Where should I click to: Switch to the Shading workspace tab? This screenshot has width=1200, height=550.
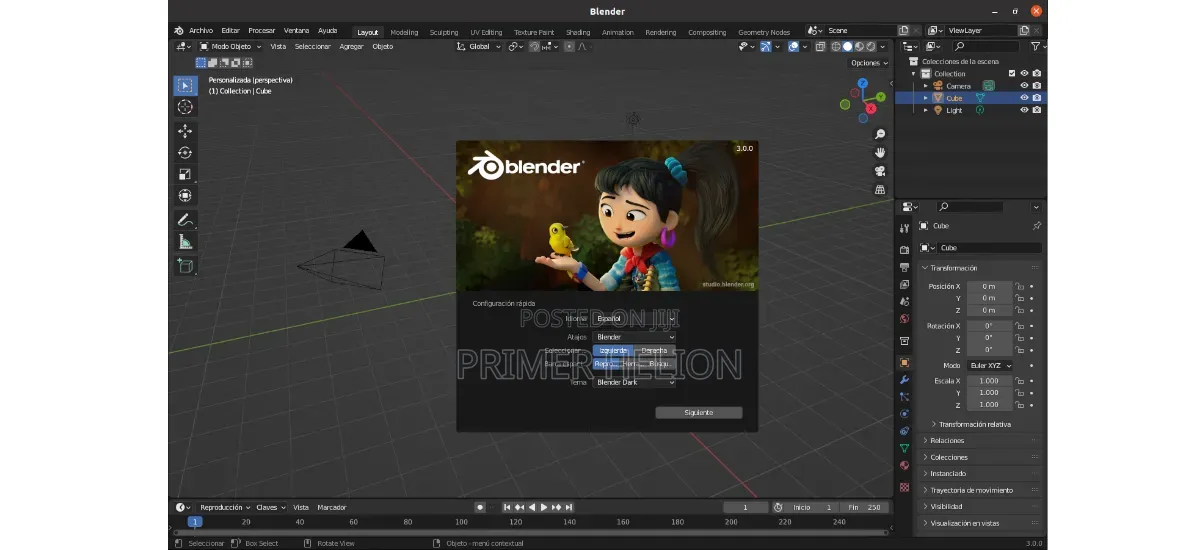pyautogui.click(x=578, y=32)
